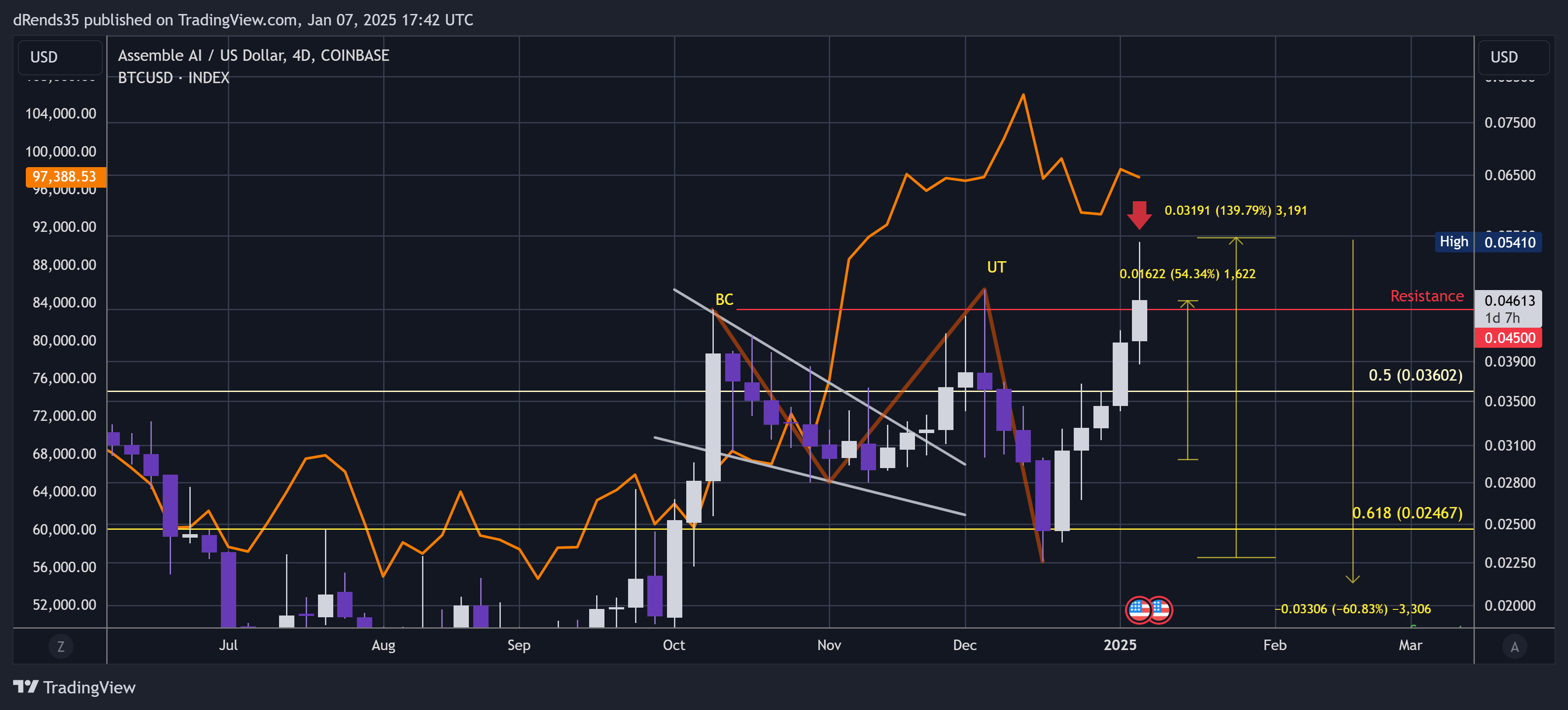Click the A auto-scale button at bottom right
The height and width of the screenshot is (710, 1568).
1515,646
